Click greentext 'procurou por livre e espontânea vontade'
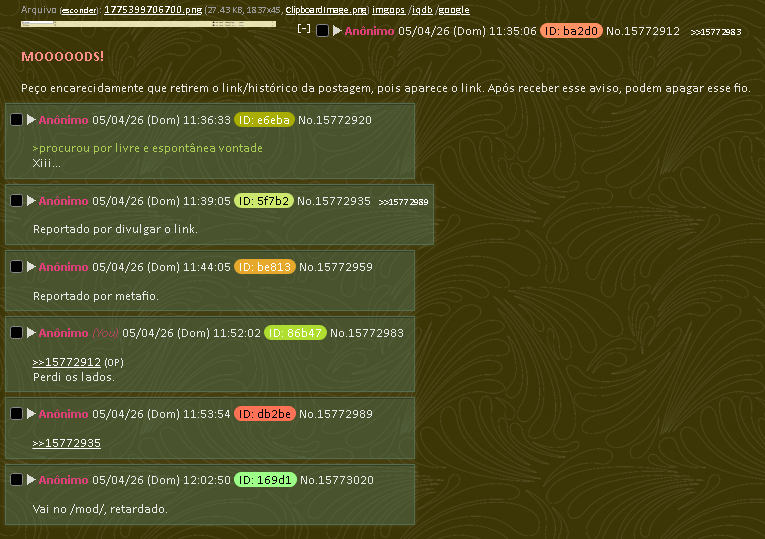The image size is (765, 539). coord(147,148)
